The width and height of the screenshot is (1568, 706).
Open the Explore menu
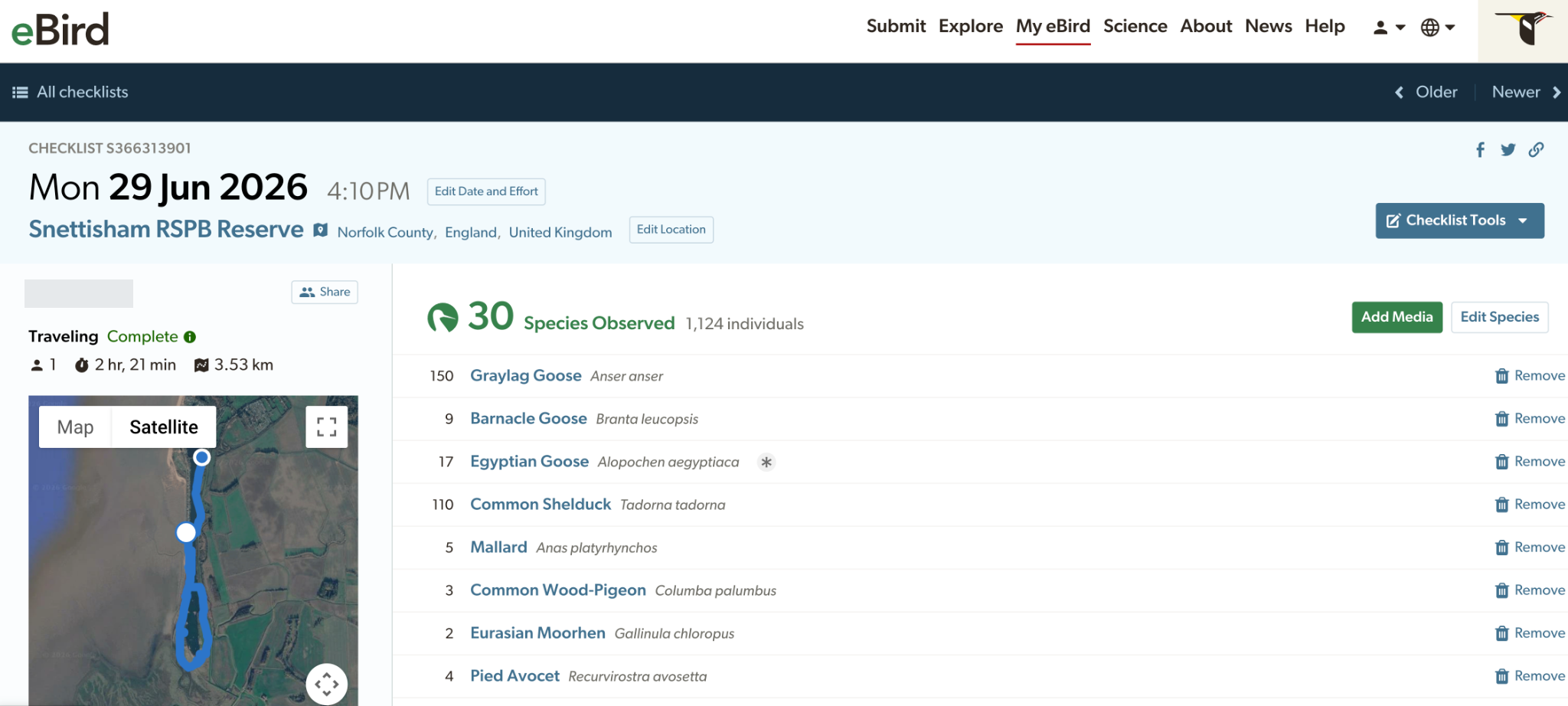971,26
